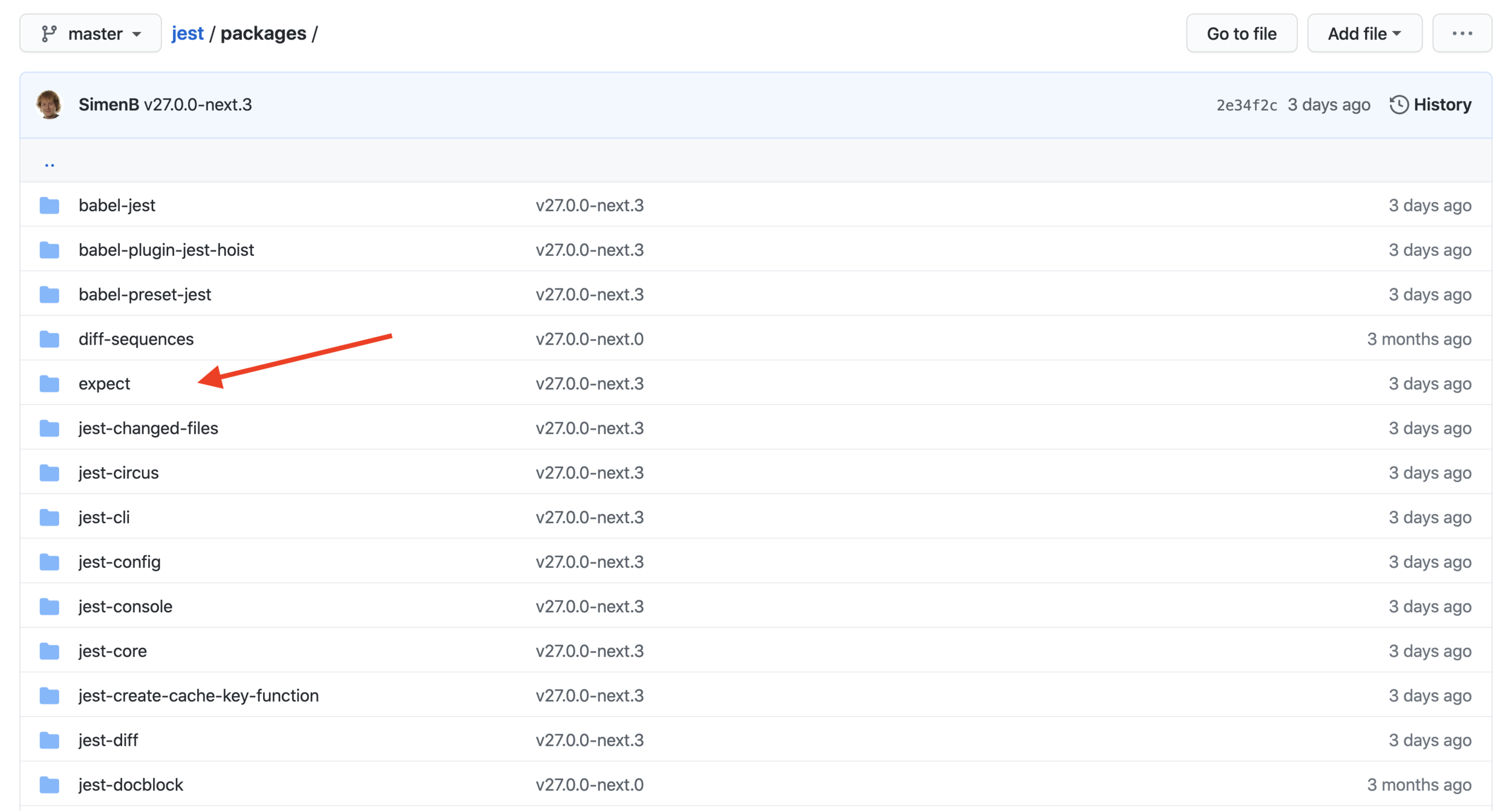Go to the jest repository root link
Screen dimensions: 1512x811
[x=187, y=33]
